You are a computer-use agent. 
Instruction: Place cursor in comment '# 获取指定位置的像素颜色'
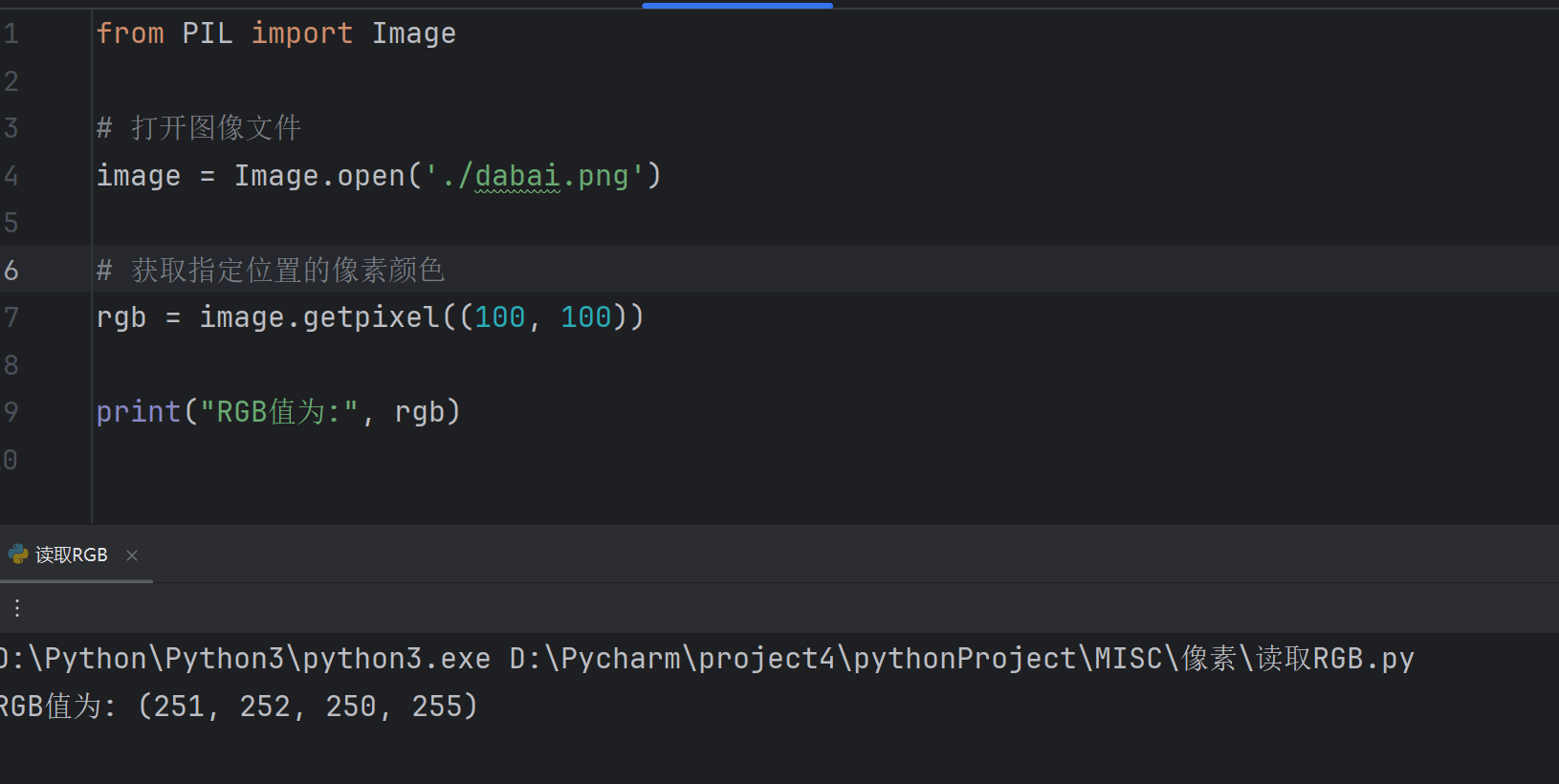[x=271, y=271]
